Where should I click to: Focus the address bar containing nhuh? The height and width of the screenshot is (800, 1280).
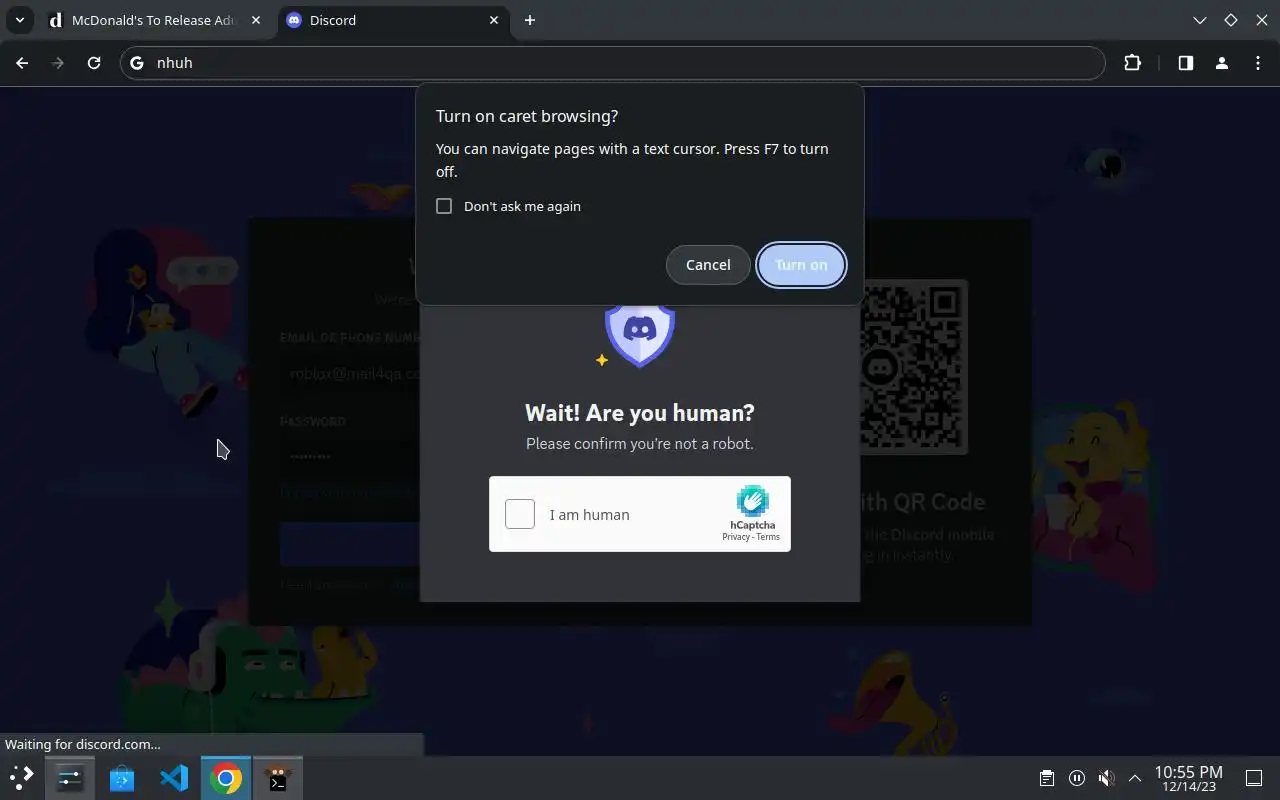pyautogui.click(x=613, y=63)
